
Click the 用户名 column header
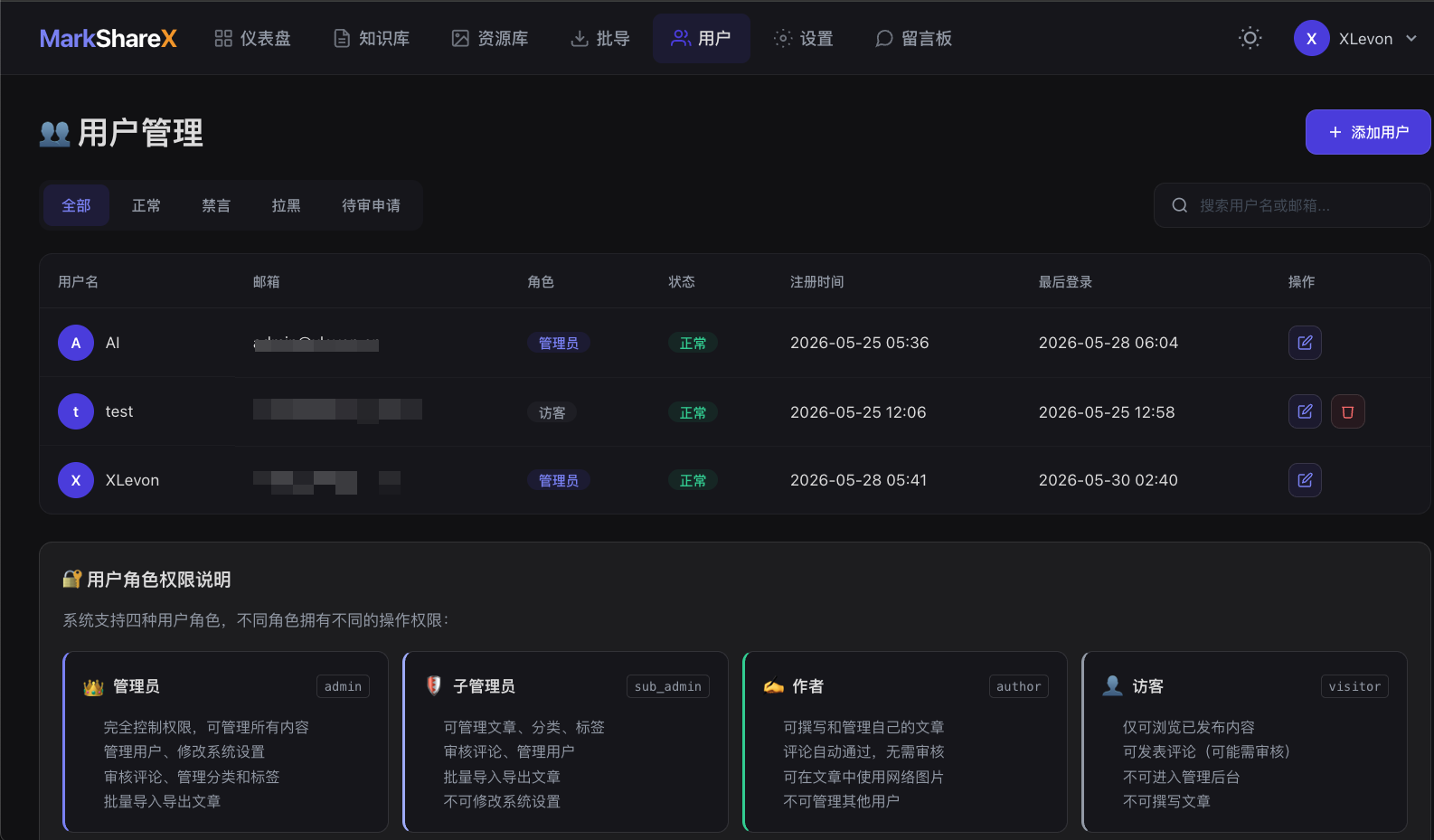coord(79,282)
